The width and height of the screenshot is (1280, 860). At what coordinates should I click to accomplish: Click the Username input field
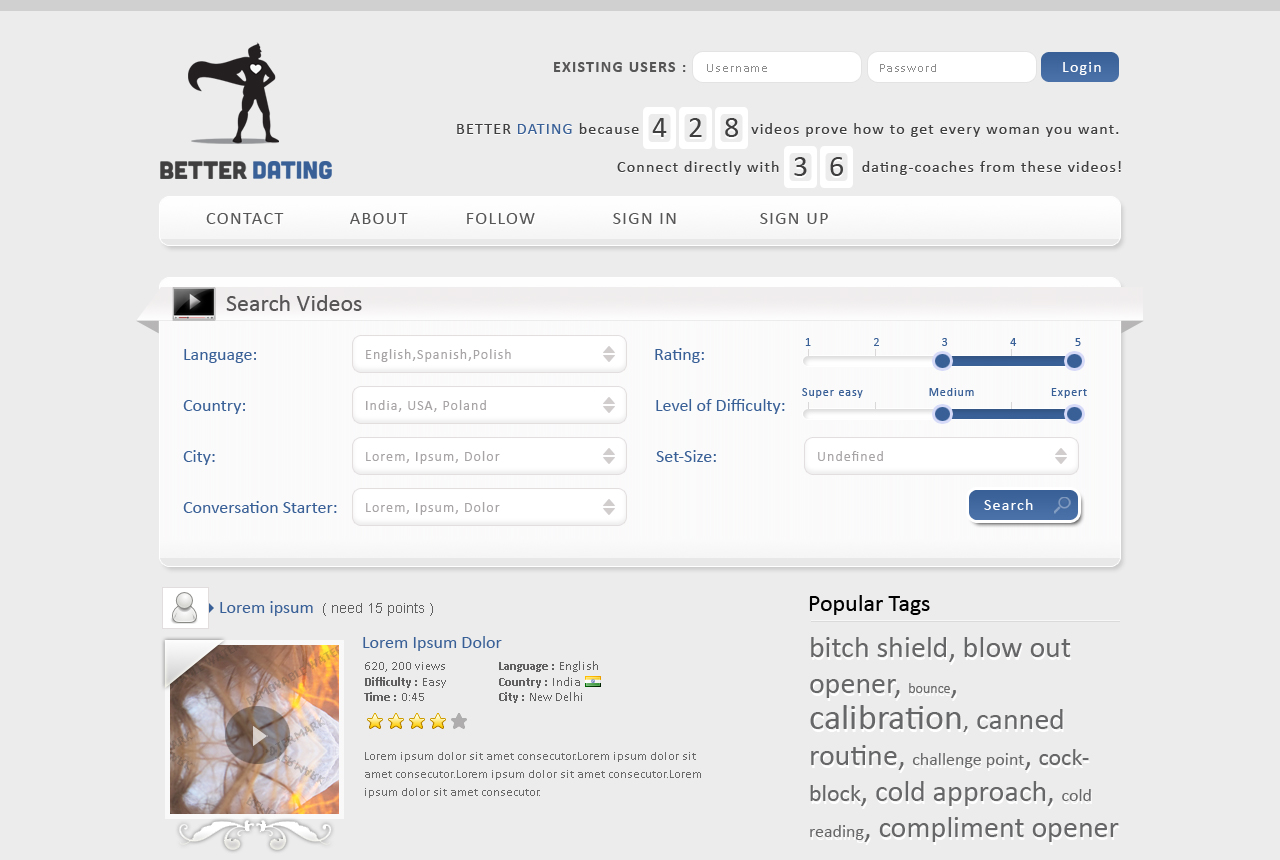(776, 67)
